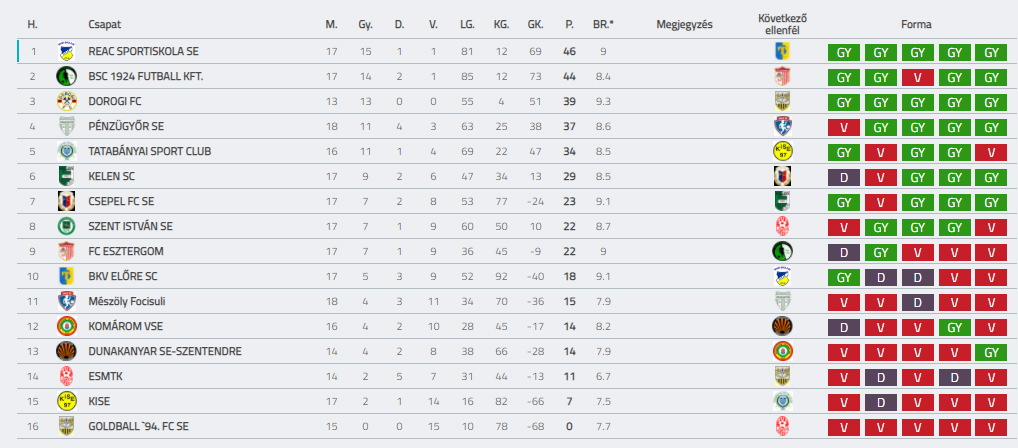Click red V form badge in BSC row

point(917,77)
